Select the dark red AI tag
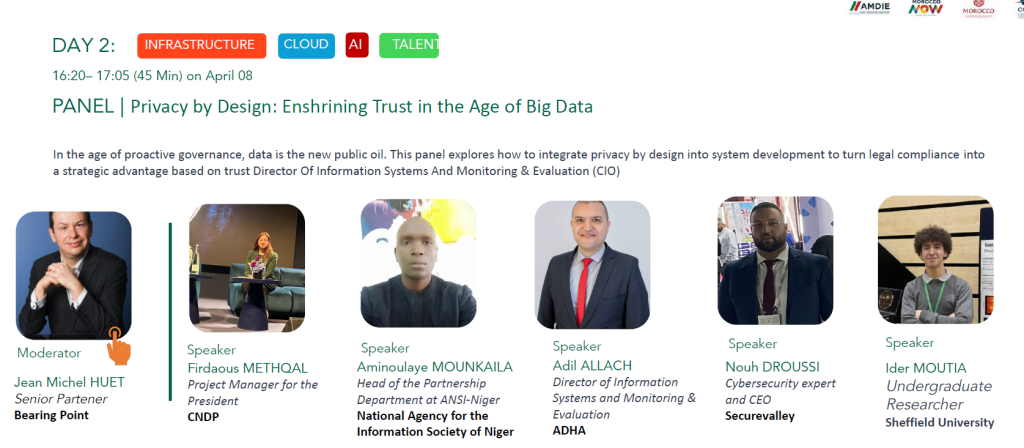1024x448 pixels. [357, 45]
